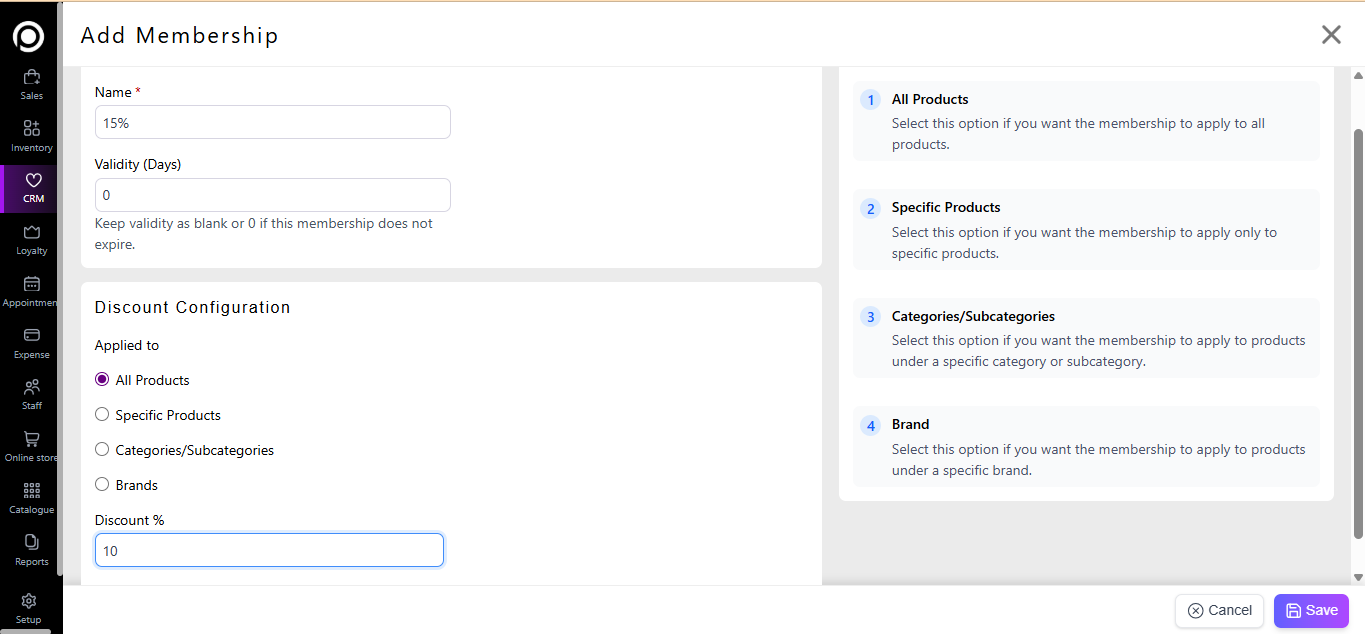Select the Specific Products radio option
1365x634 pixels.
[x=102, y=415]
